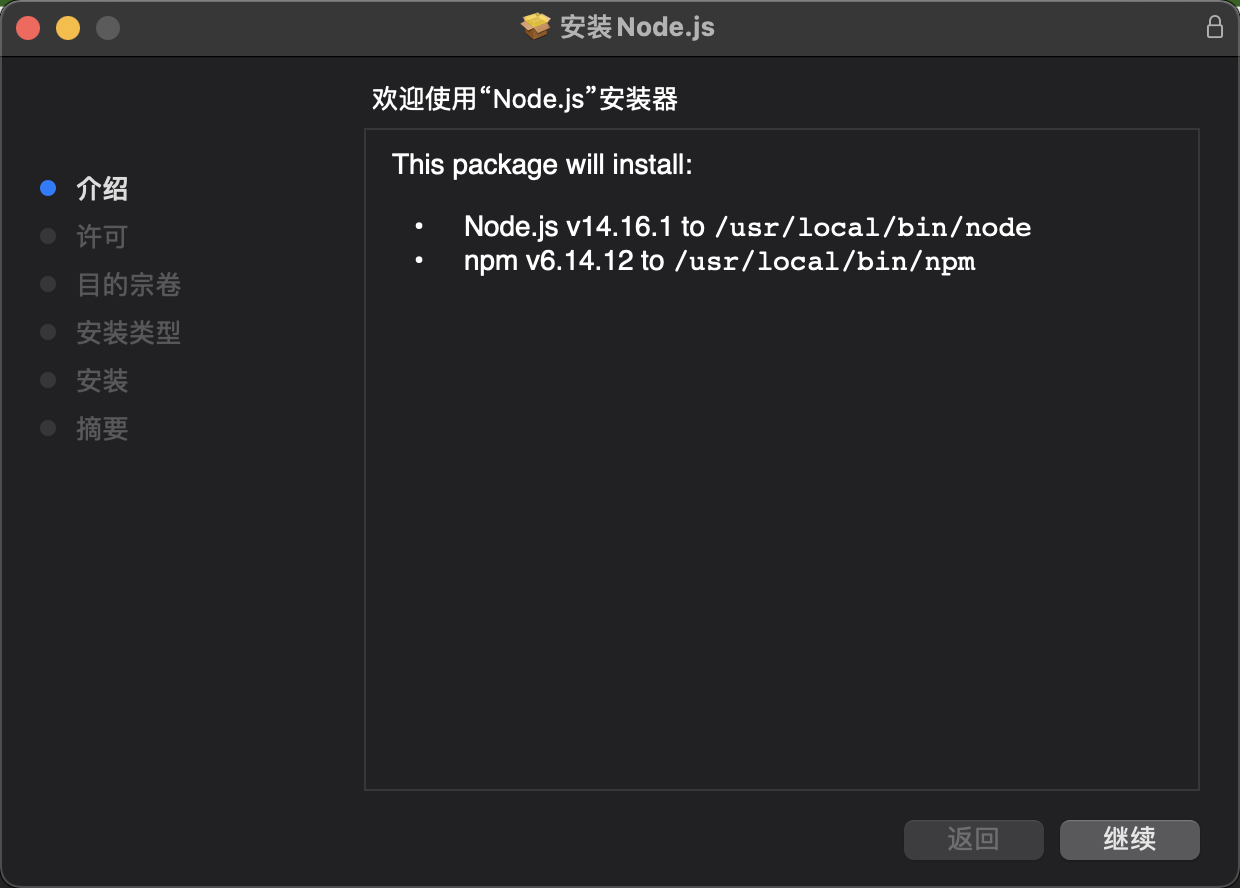Screen dimensions: 1240x888
Task: Click the blue step indicator beside 介绍
Action: [47, 187]
